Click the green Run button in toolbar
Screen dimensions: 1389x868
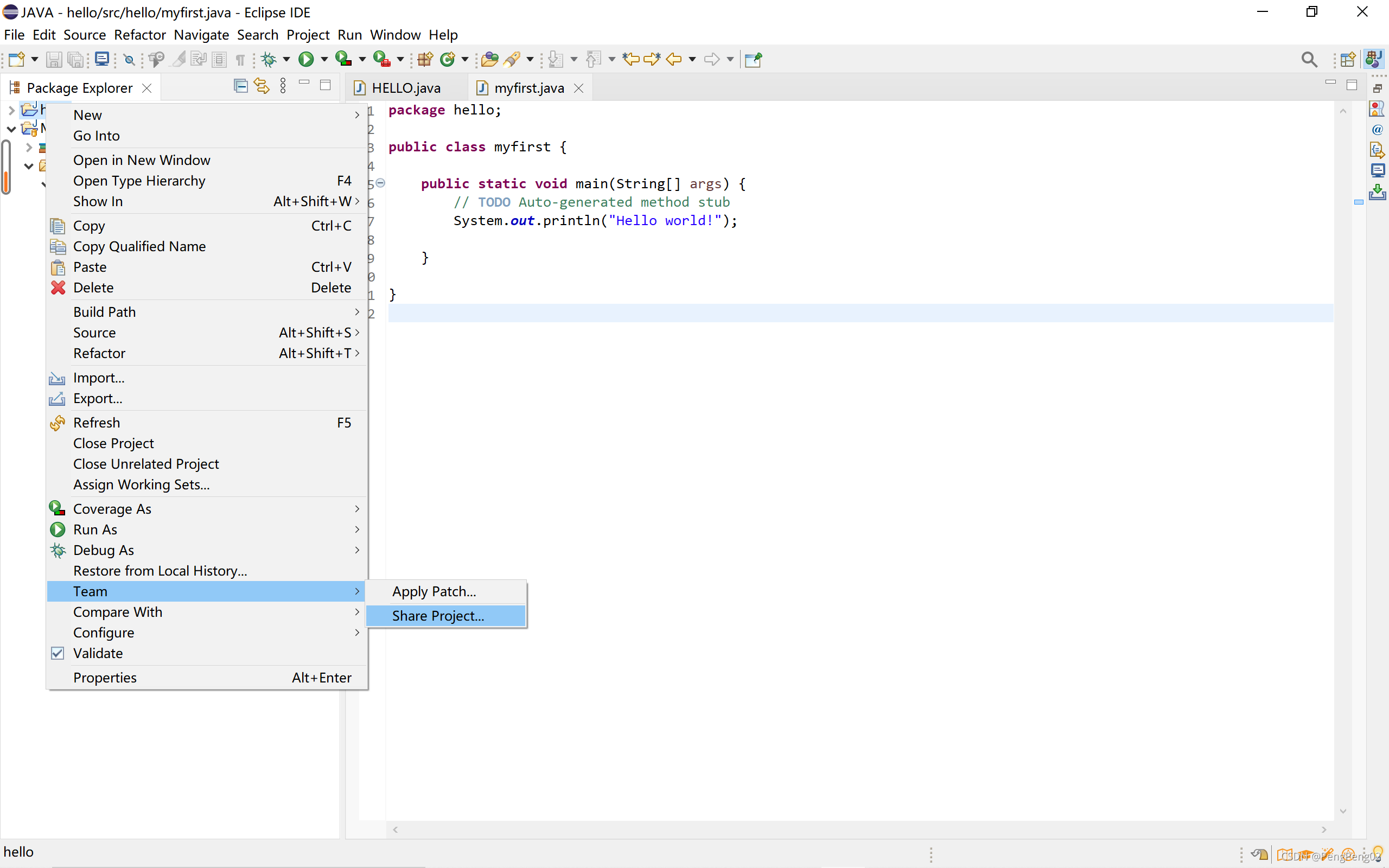[x=306, y=59]
